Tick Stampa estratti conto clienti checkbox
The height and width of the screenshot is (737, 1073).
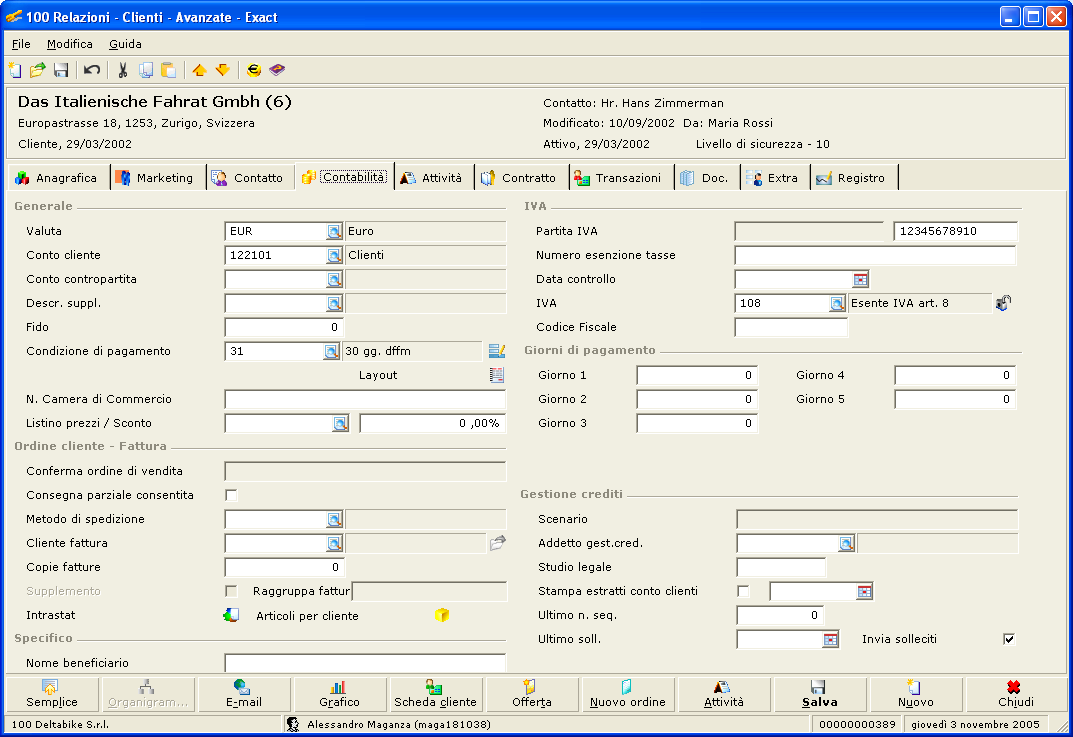tap(743, 591)
